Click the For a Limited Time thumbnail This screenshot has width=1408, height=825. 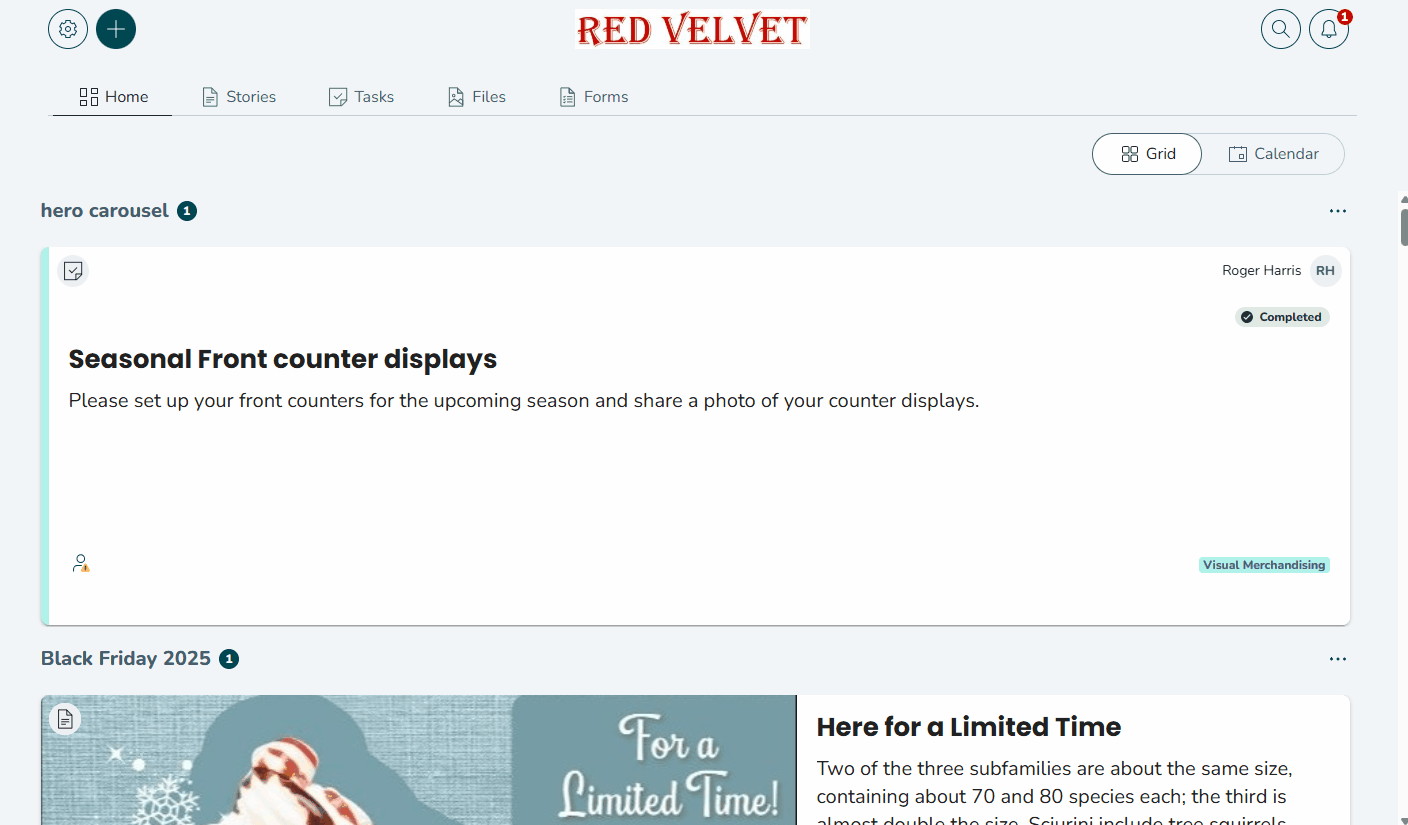coord(419,760)
